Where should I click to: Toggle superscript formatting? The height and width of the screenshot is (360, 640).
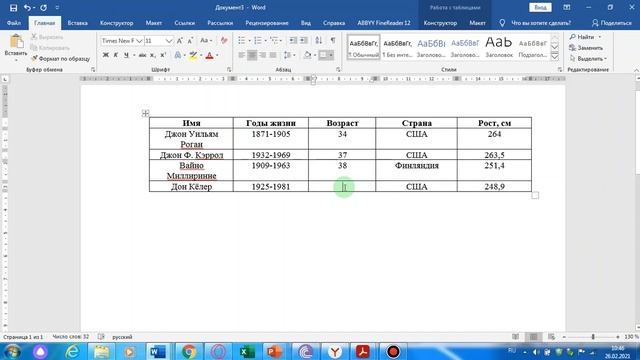[x=163, y=55]
